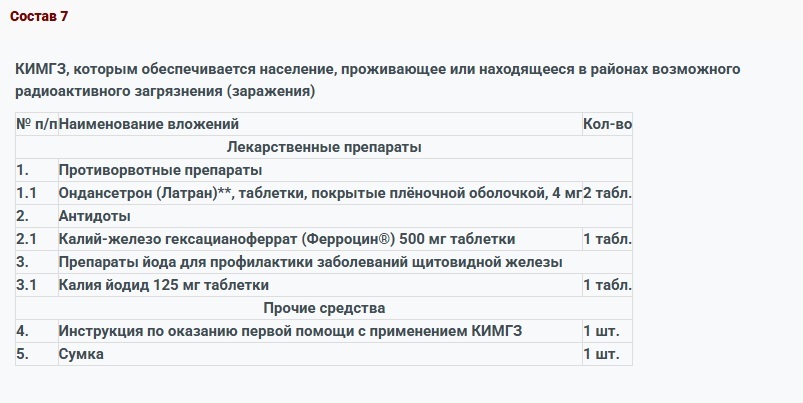Click the Сумка '1 шт.' quantity cell
The width and height of the screenshot is (803, 403).
pyautogui.click(x=607, y=354)
